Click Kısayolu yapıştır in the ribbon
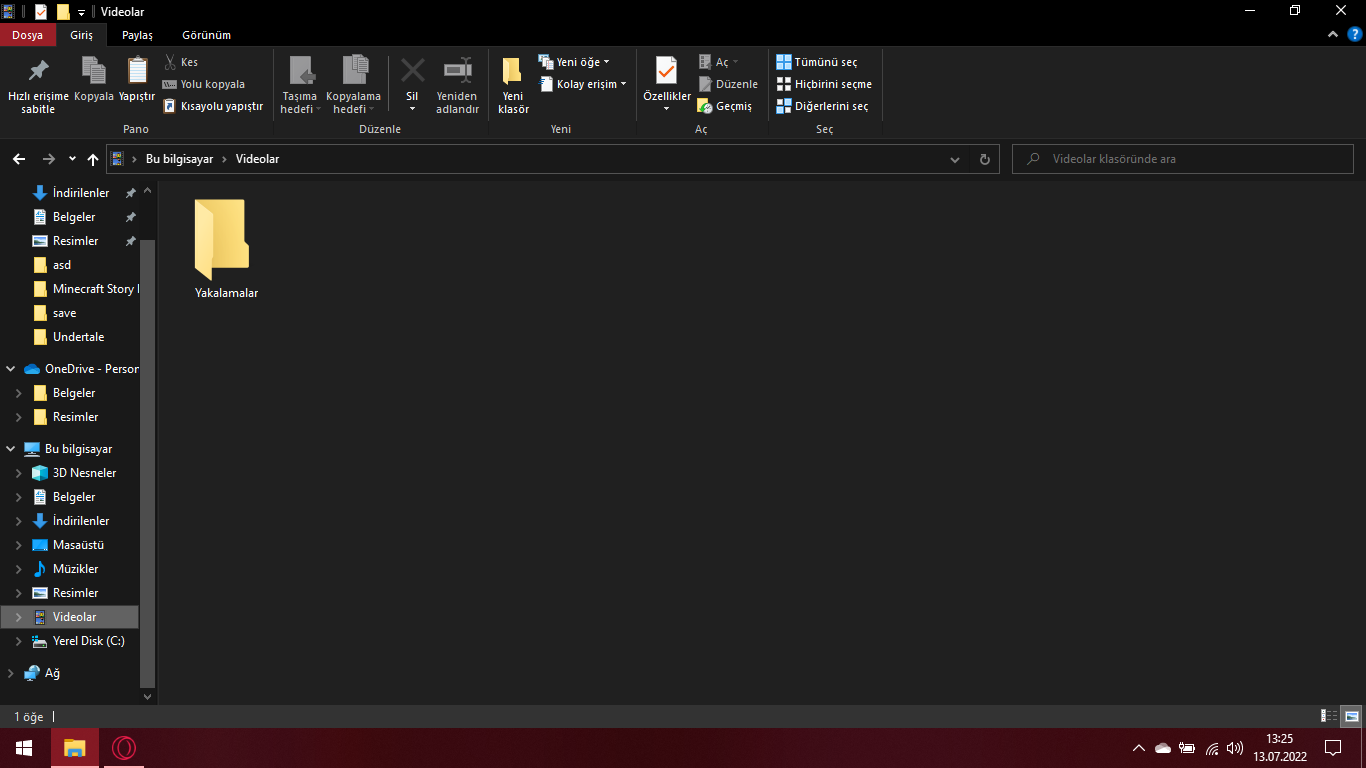This screenshot has height=768, width=1366. [212, 106]
